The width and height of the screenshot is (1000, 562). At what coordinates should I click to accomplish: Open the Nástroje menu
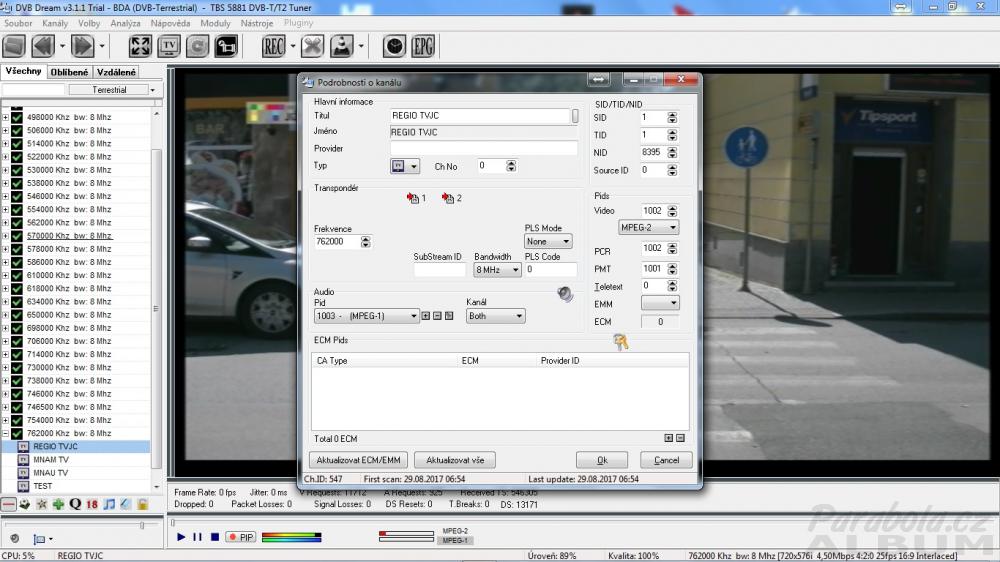pos(257,23)
